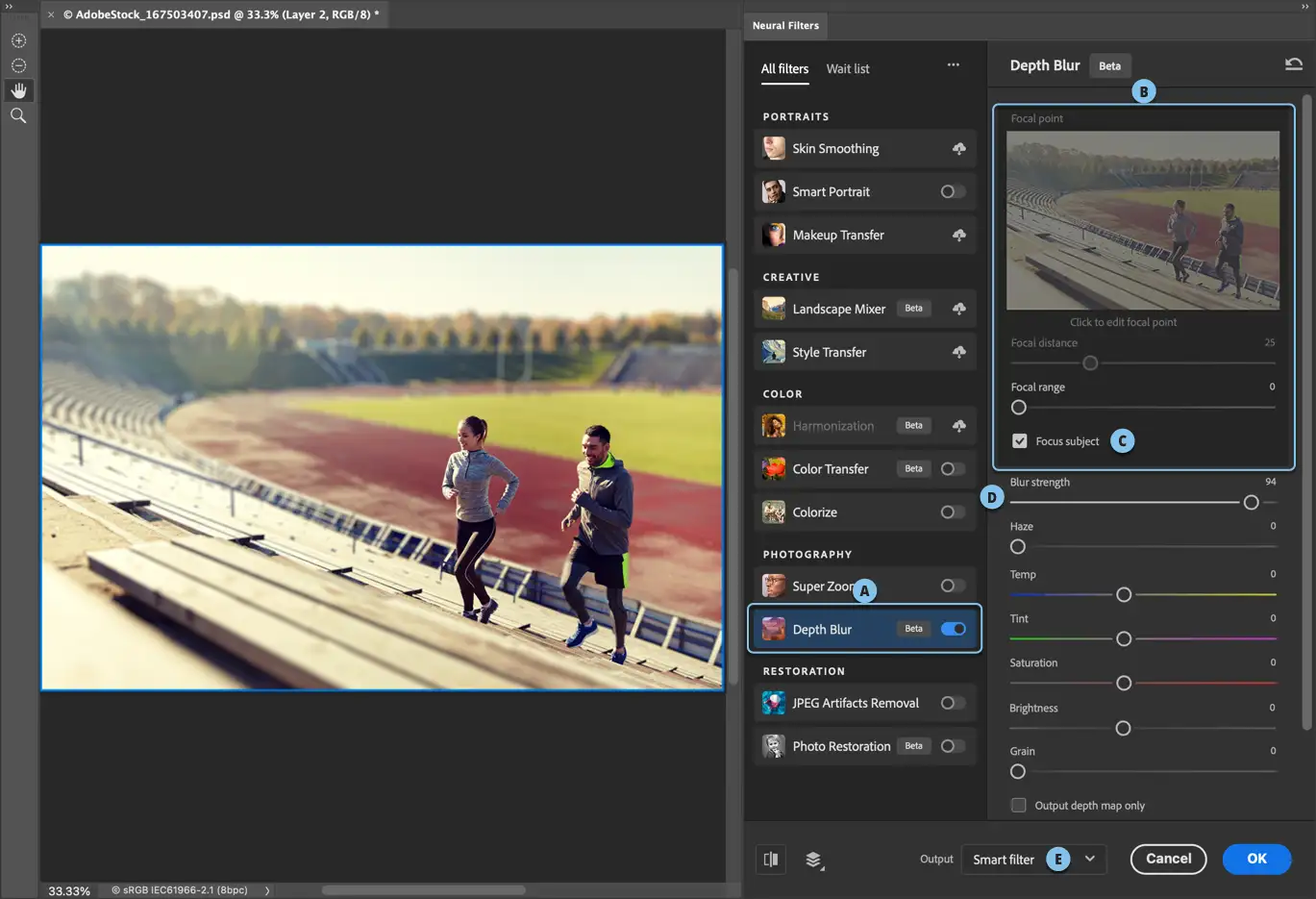Click the Depth Blur filter thumbnail
Viewport: 1316px width, 899px height.
pyautogui.click(x=774, y=629)
